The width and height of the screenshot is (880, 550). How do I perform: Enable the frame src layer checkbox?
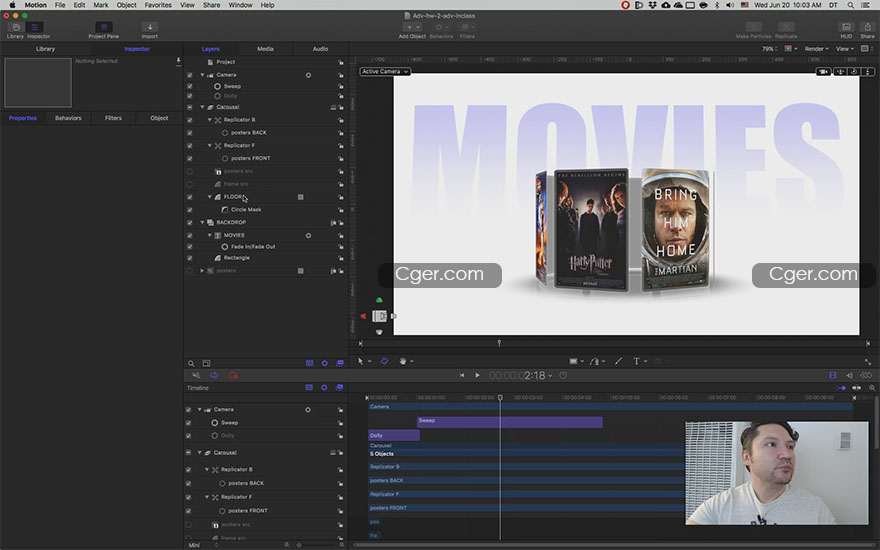[190, 185]
